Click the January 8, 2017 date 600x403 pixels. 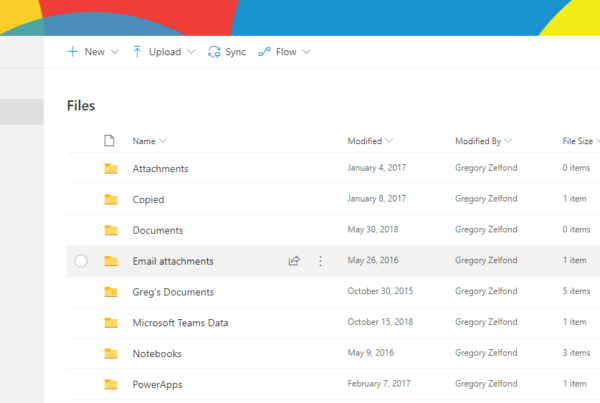coord(377,199)
